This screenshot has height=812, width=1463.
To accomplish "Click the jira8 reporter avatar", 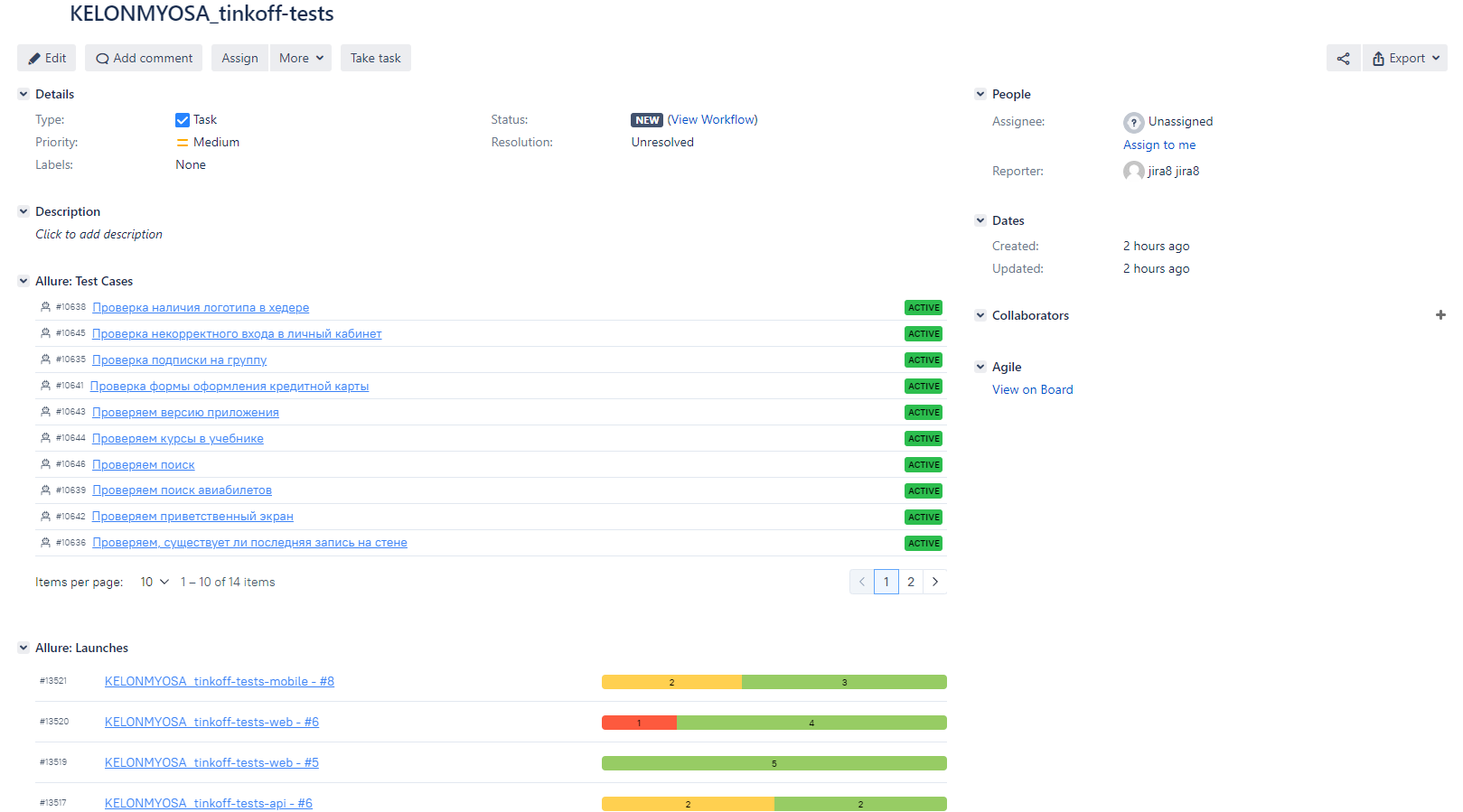I will tap(1133, 171).
